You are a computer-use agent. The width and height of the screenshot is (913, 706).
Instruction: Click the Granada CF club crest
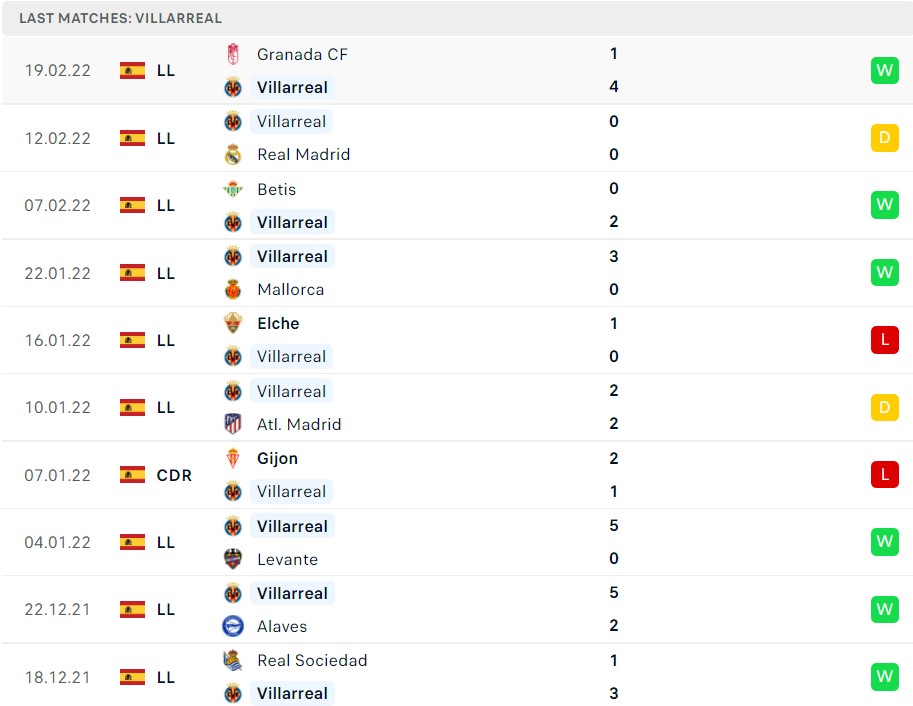232,54
